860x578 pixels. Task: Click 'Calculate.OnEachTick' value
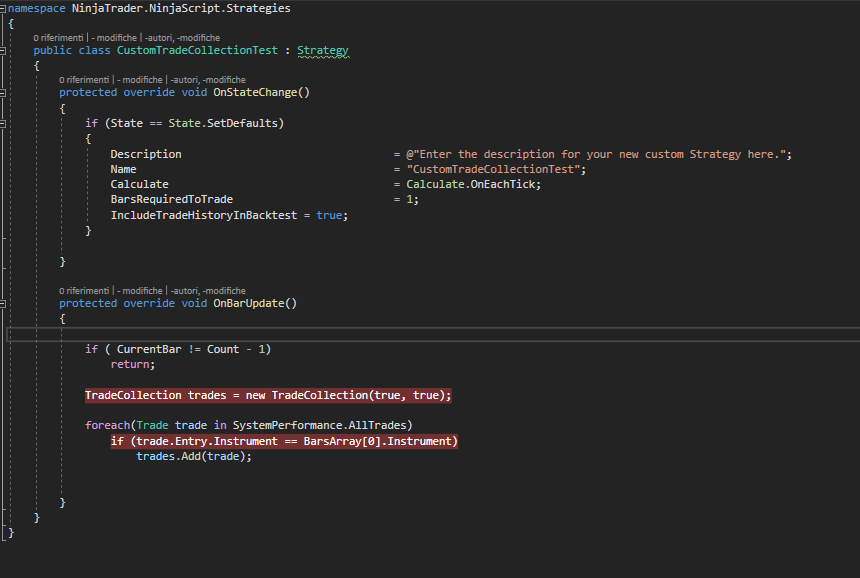(471, 184)
